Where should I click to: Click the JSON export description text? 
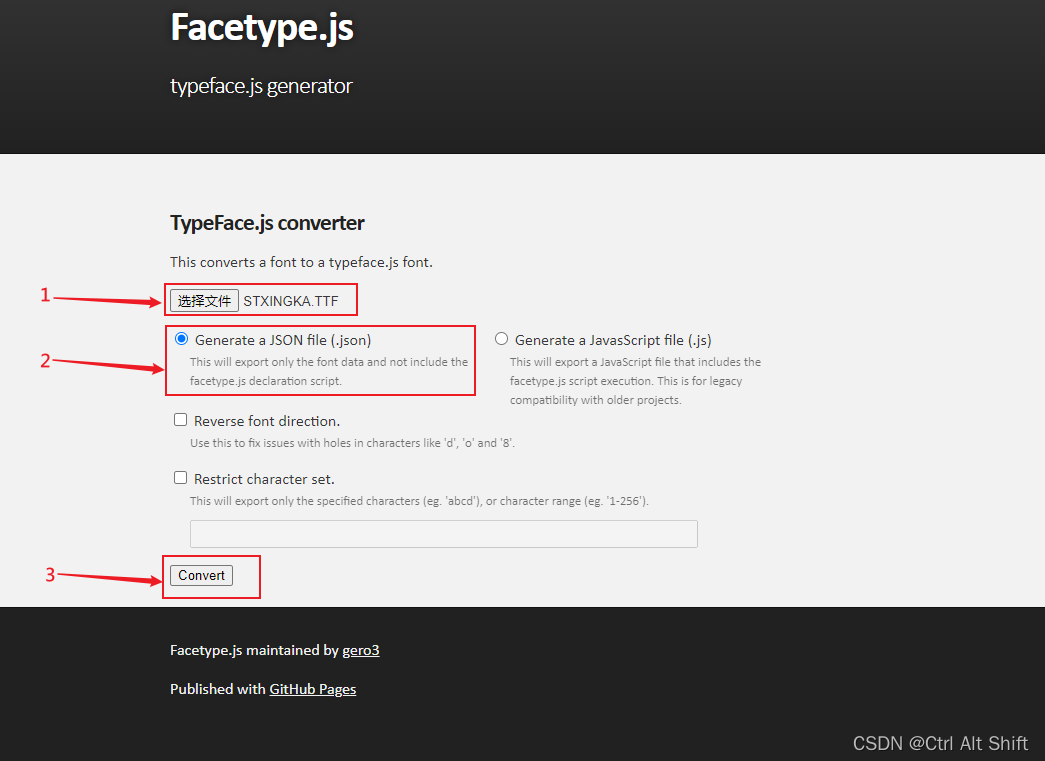coord(320,370)
